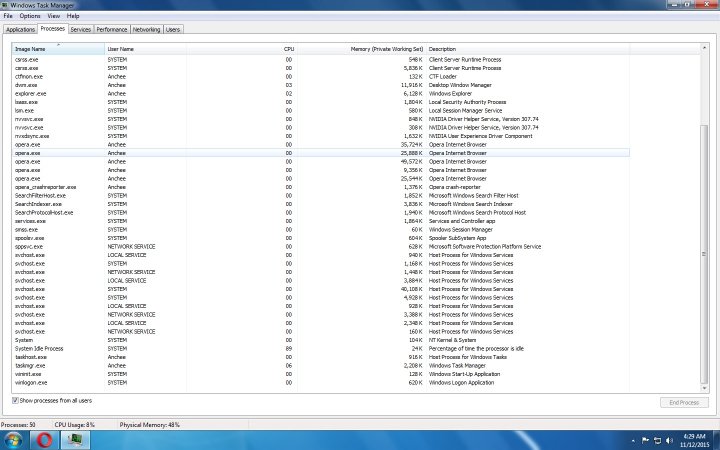Screen dimensions: 720x450
Task: Click the Action Center flag tray icon
Action: [x=645, y=440]
